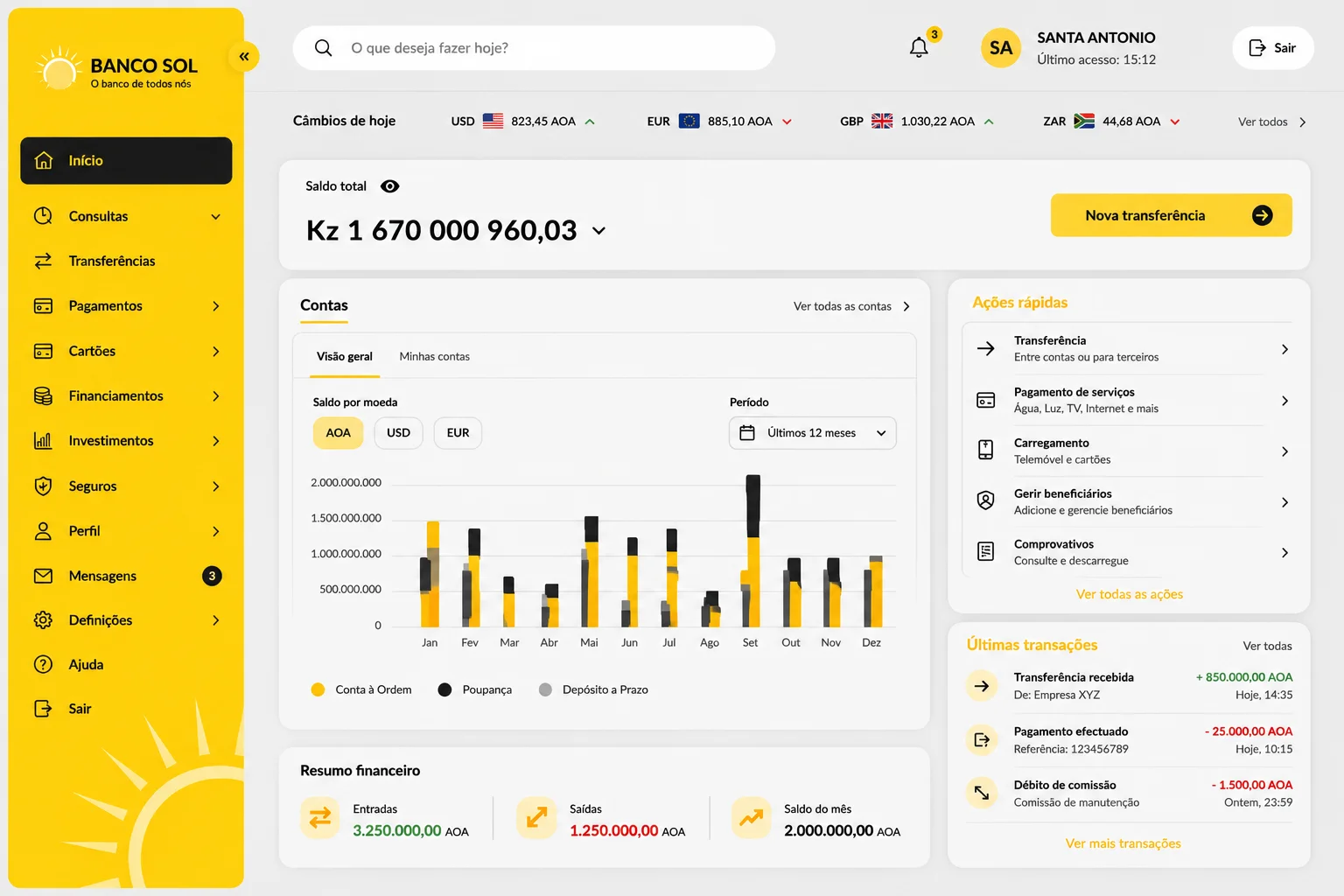Click the Comprovativos document icon
The width and height of the screenshot is (1344, 896).
(985, 551)
